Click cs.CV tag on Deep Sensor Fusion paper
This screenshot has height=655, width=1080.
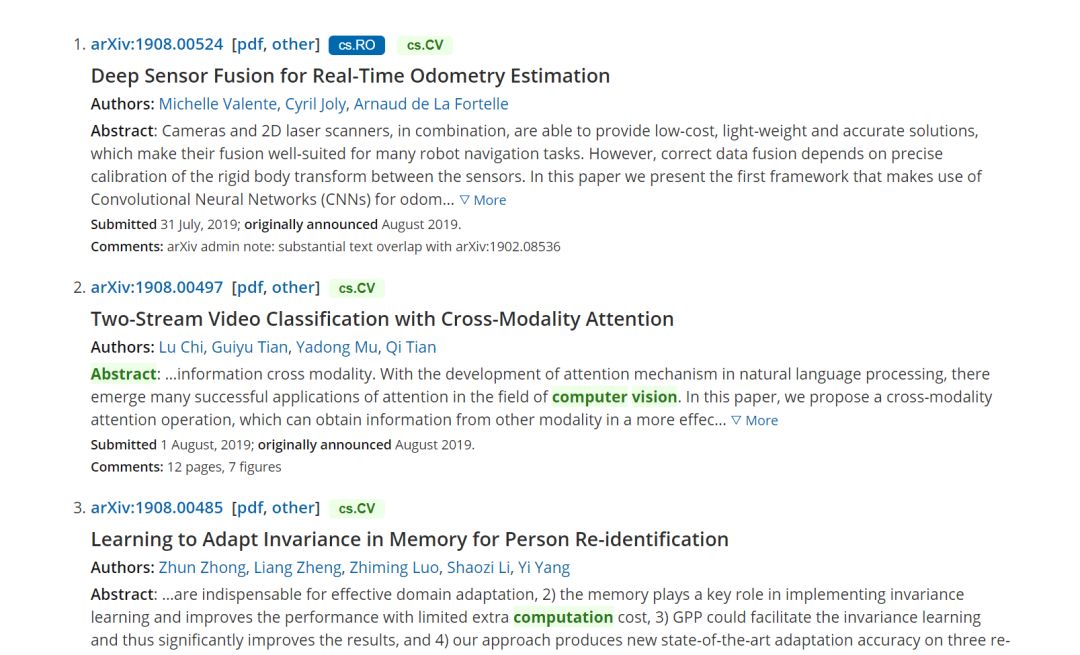tap(425, 45)
